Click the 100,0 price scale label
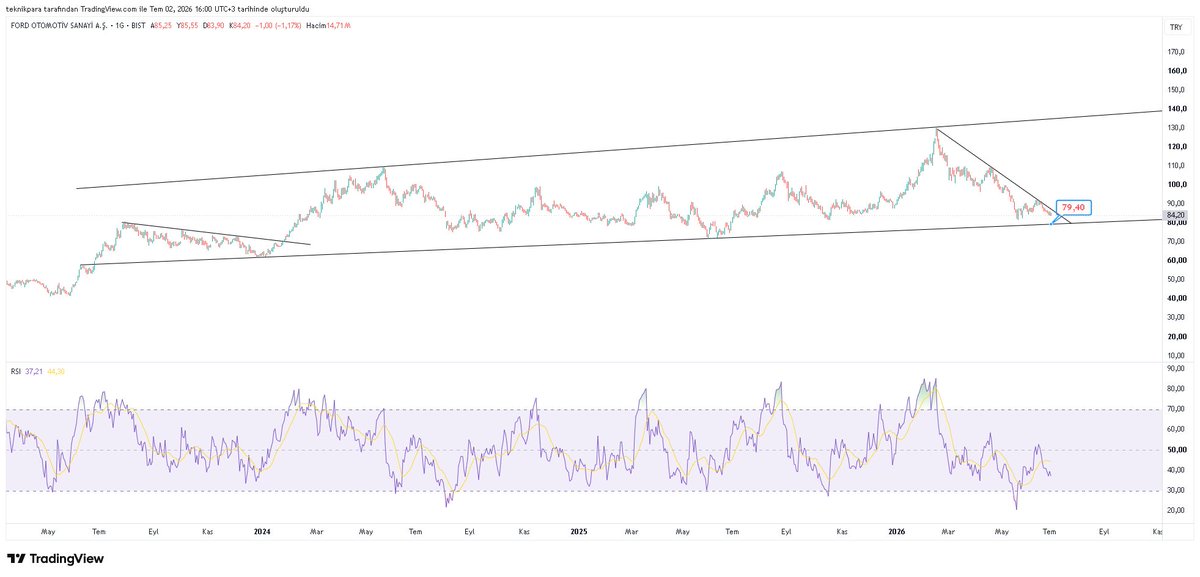Screen dimensions: 1200x577 click(x=1175, y=185)
